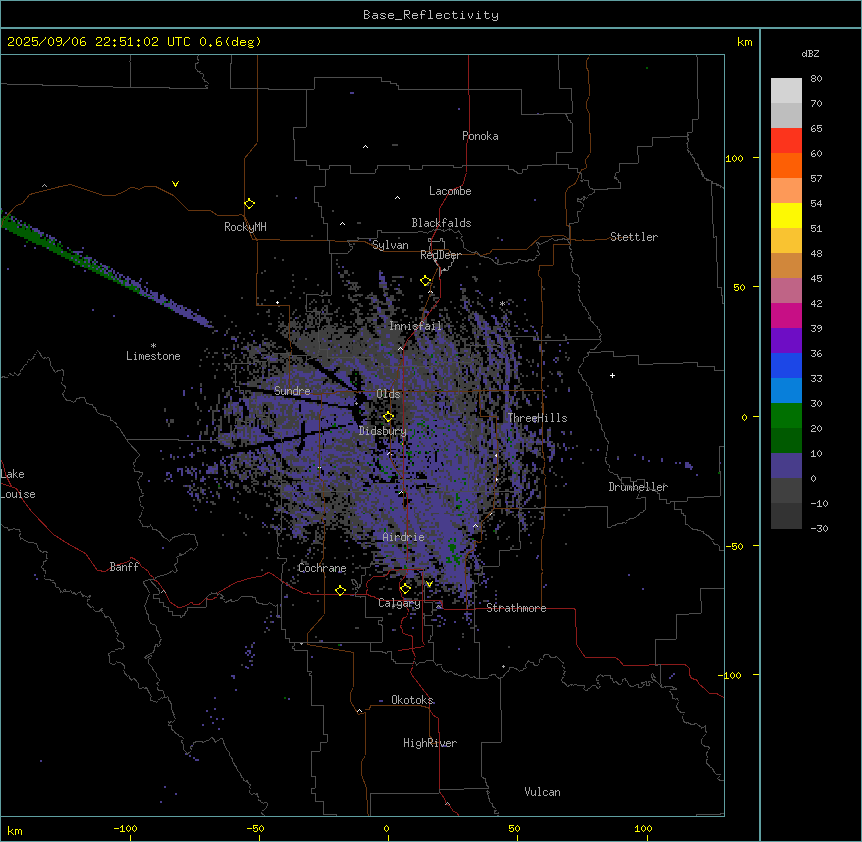This screenshot has height=842, width=862.
Task: Pick the white 80 dBZ legend swatch
Action: pos(786,91)
